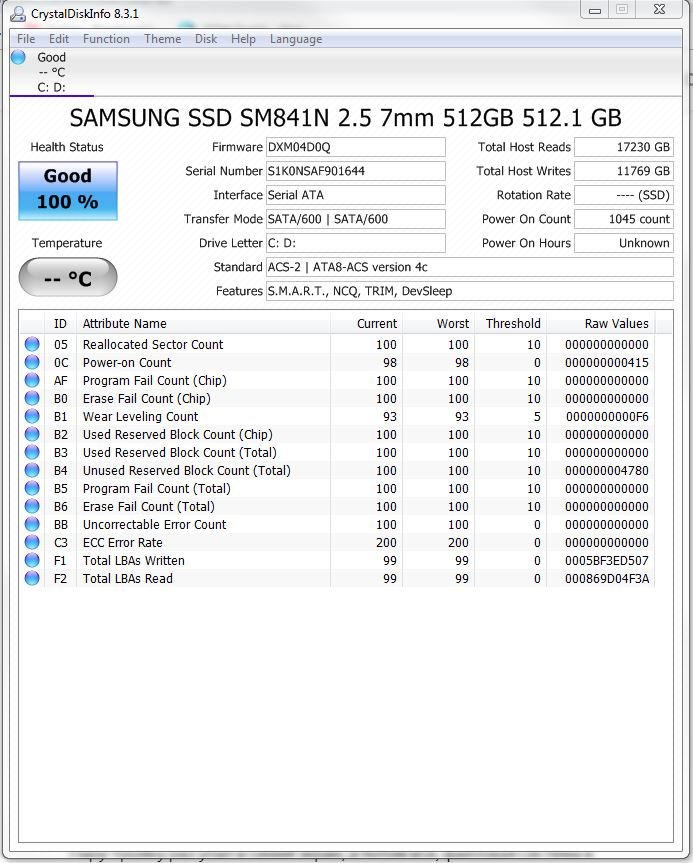
Task: Click the status orb for Power-on Count
Action: pos(32,363)
